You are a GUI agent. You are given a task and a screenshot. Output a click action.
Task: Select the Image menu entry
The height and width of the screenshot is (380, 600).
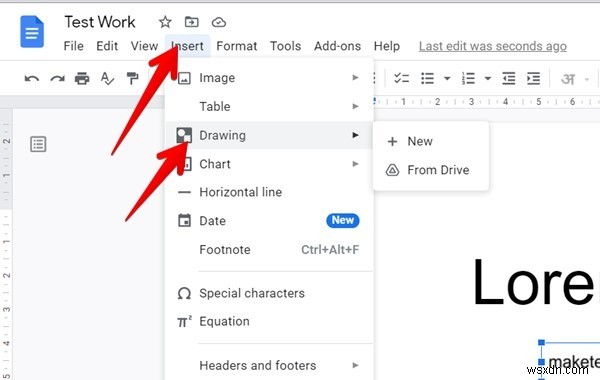coord(269,78)
